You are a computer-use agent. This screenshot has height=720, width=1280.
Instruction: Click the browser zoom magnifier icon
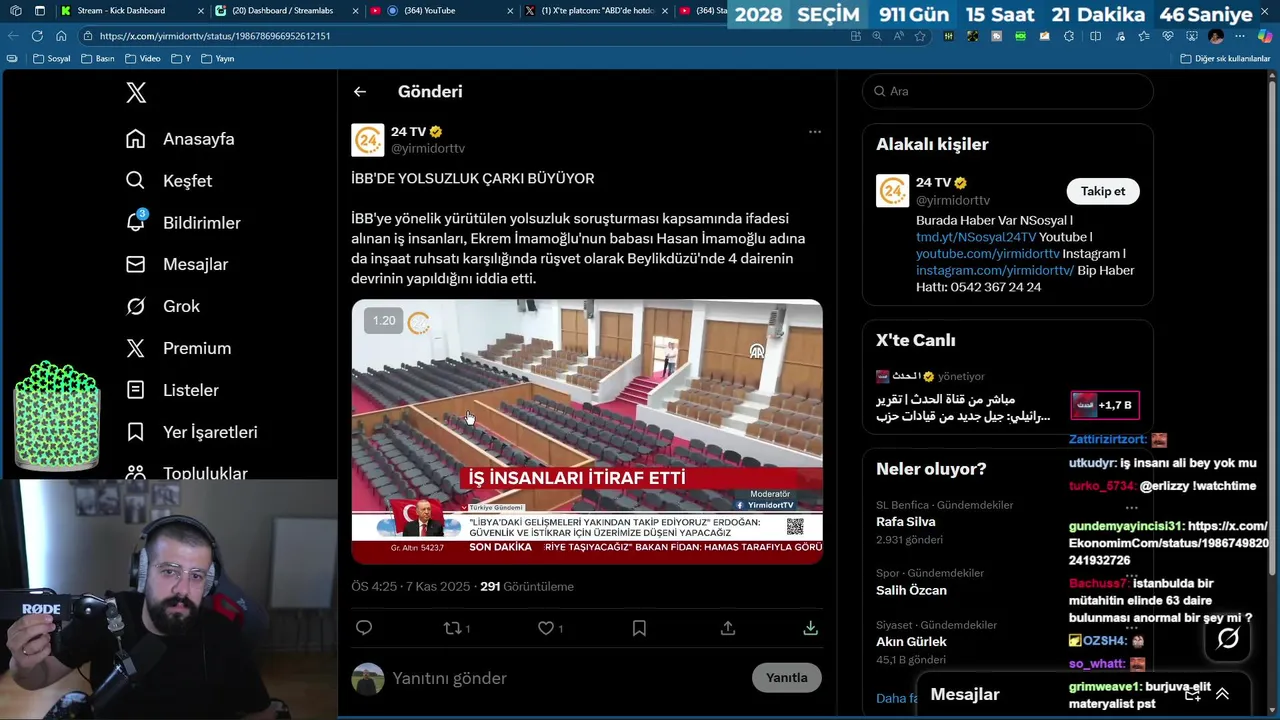(877, 36)
